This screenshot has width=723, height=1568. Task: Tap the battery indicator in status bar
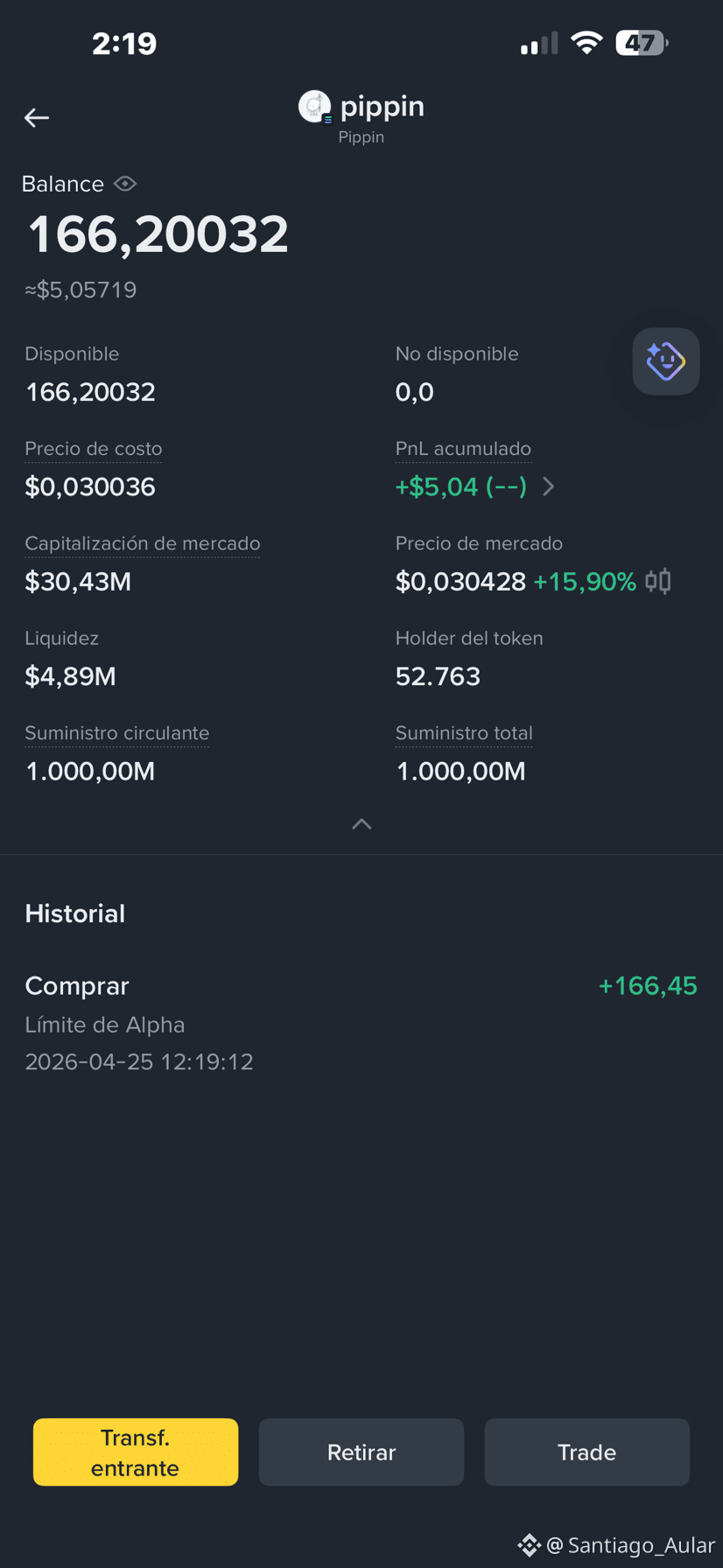(x=642, y=43)
